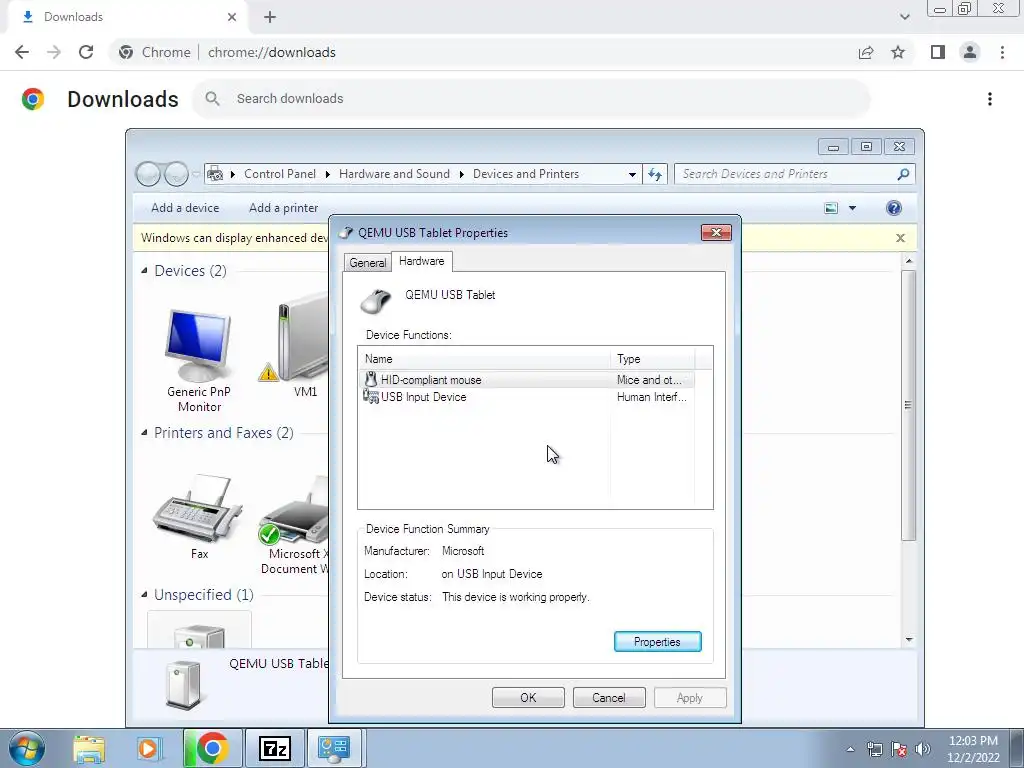Click the Devices window scroll up arrow
This screenshot has width=1024, height=768.
click(908, 261)
